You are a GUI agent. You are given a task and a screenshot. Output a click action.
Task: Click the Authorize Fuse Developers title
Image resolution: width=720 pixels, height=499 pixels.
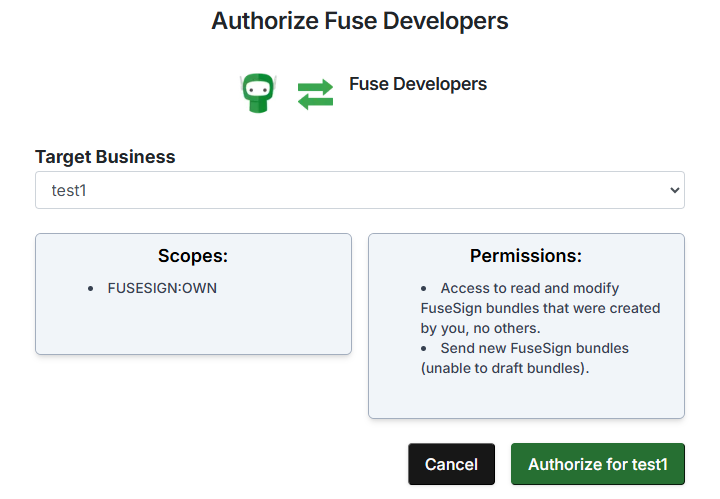[x=360, y=21]
